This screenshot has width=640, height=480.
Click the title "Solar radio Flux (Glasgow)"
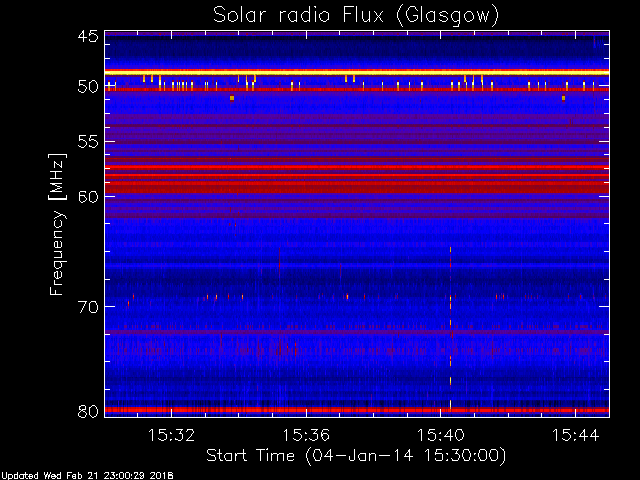click(x=356, y=16)
